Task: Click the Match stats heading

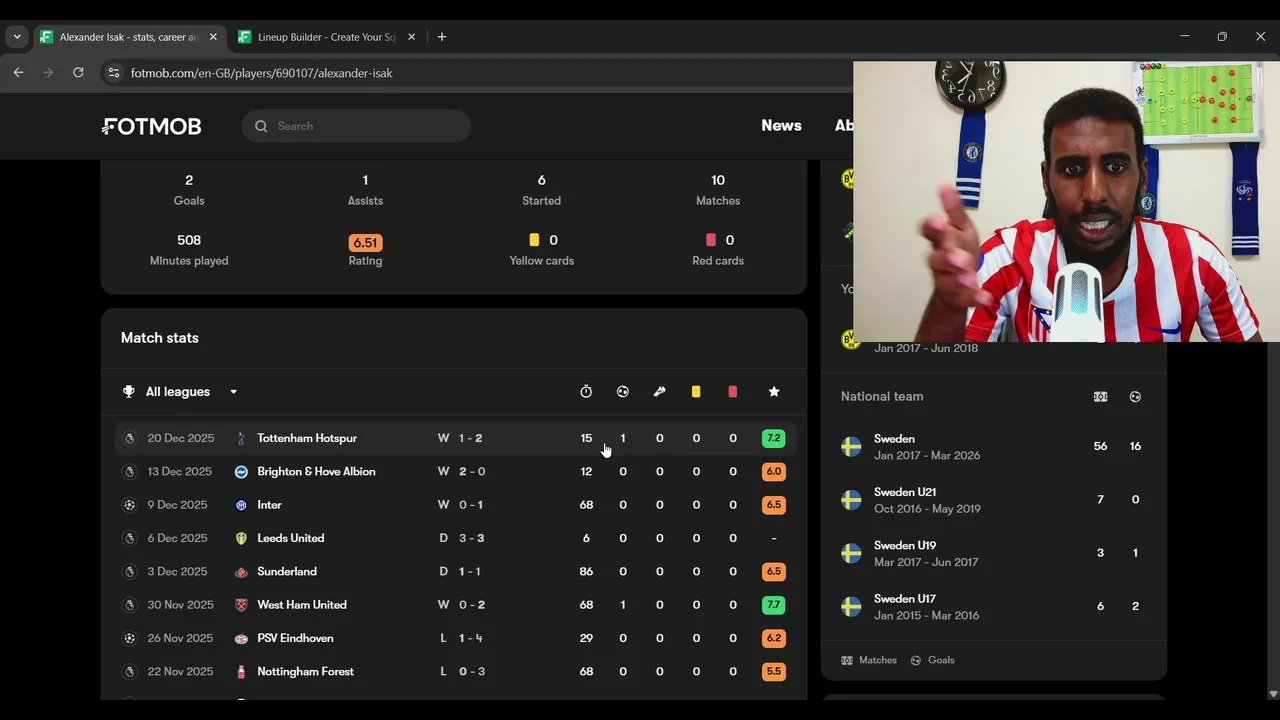Action: [x=160, y=338]
